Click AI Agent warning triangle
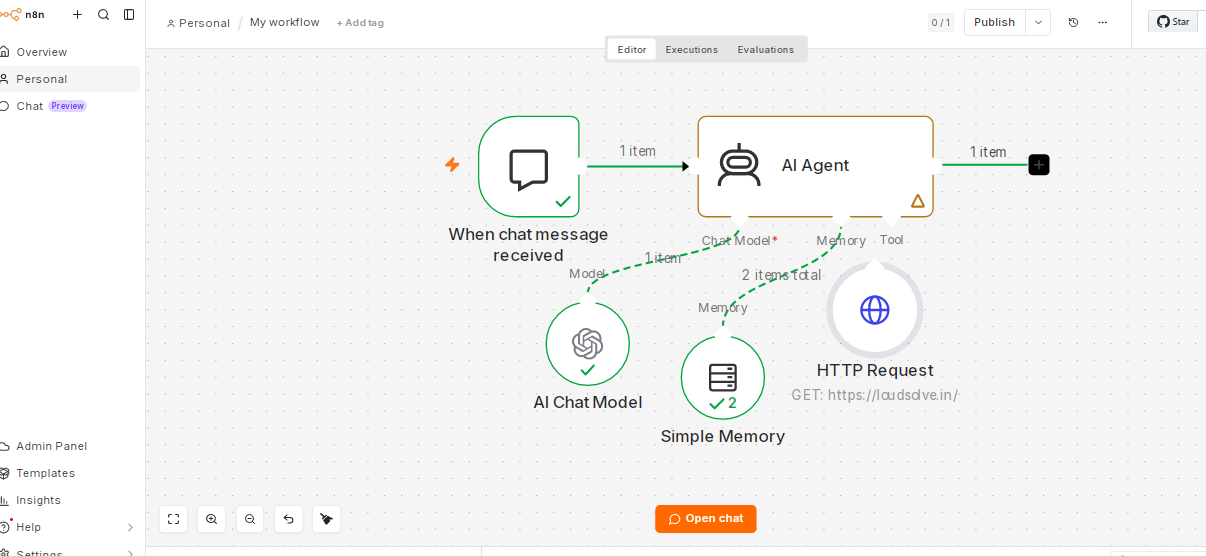The width and height of the screenshot is (1206, 556). click(918, 201)
